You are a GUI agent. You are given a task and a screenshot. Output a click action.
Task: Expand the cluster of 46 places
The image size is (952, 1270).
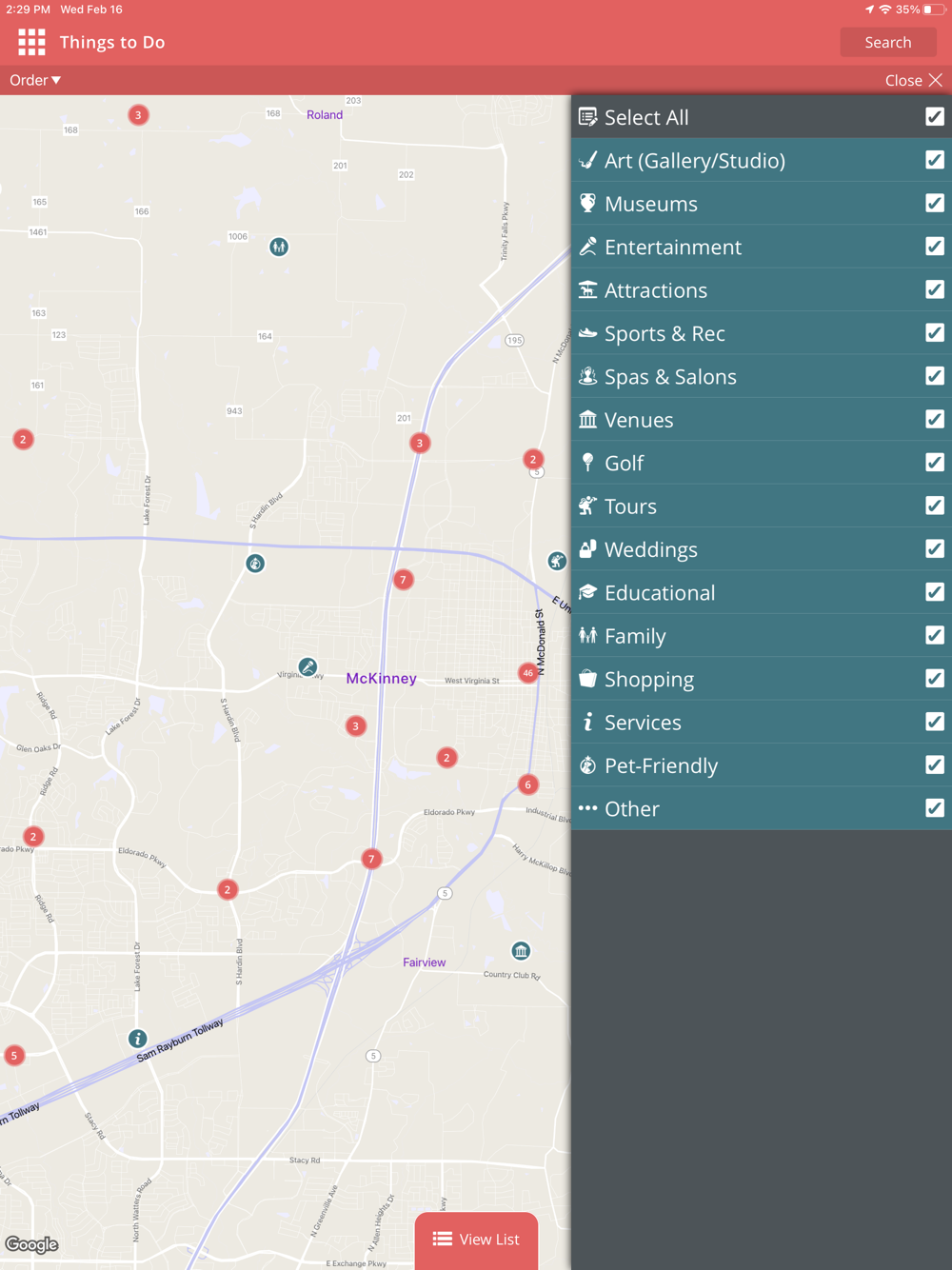[527, 673]
